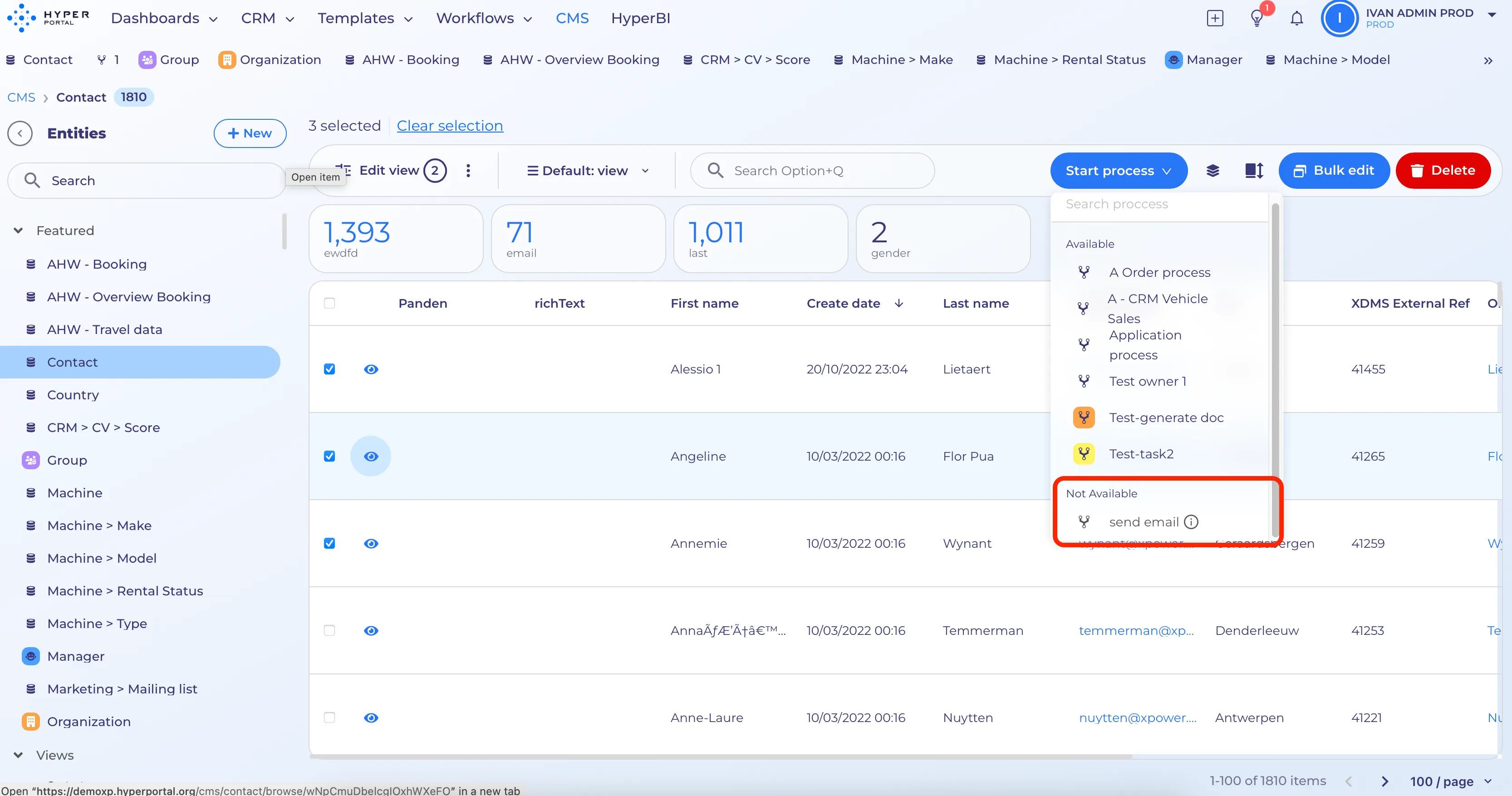Open the Group bookmark in the top bar
Viewport: 1512px width, 796px height.
[x=168, y=60]
